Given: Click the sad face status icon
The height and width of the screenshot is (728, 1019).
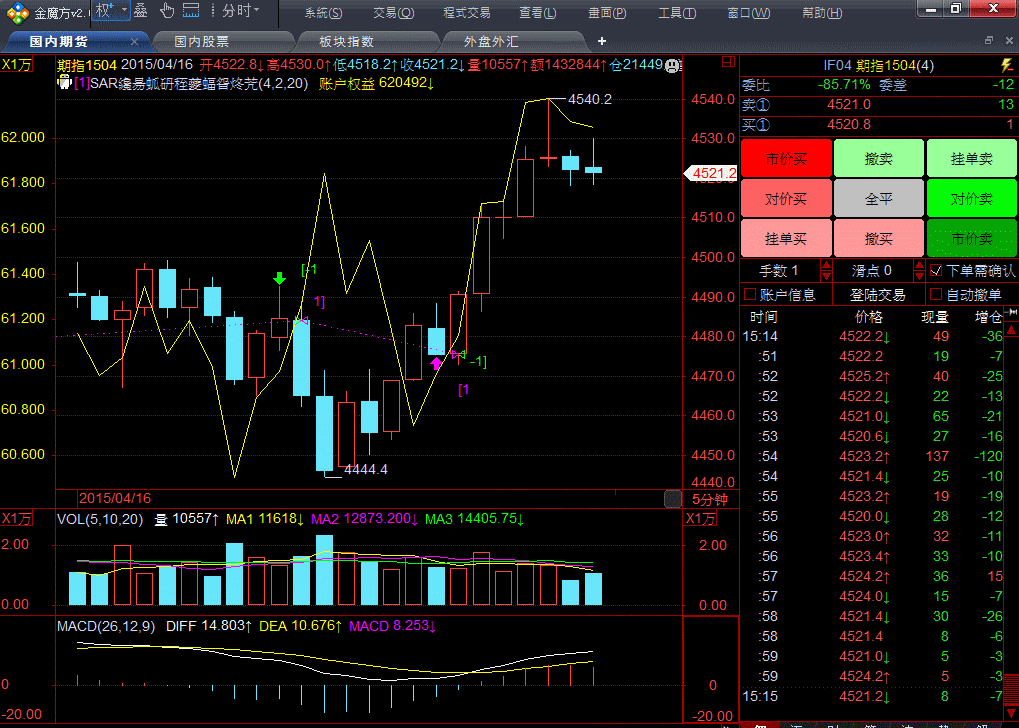Looking at the screenshot, I should coord(672,65).
